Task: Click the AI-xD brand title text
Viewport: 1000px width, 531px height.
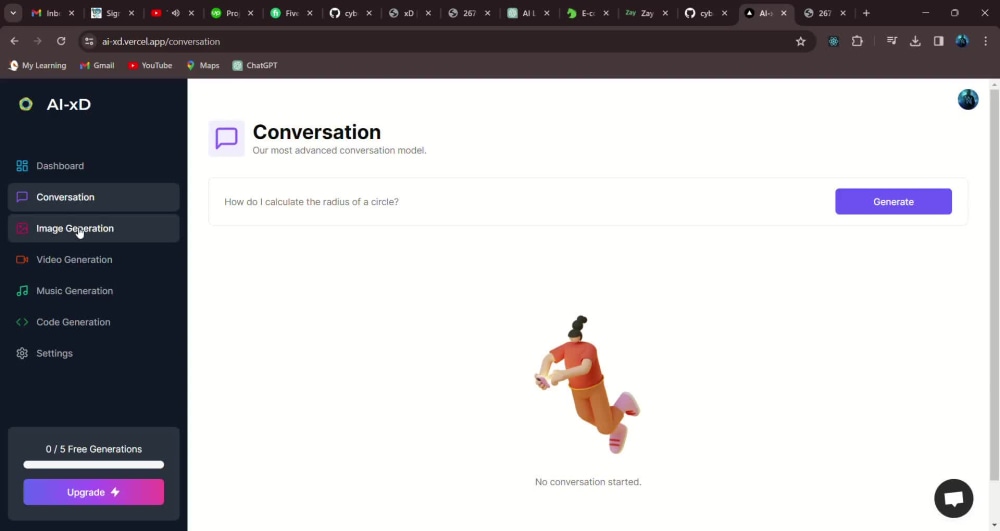Action: coord(69,105)
